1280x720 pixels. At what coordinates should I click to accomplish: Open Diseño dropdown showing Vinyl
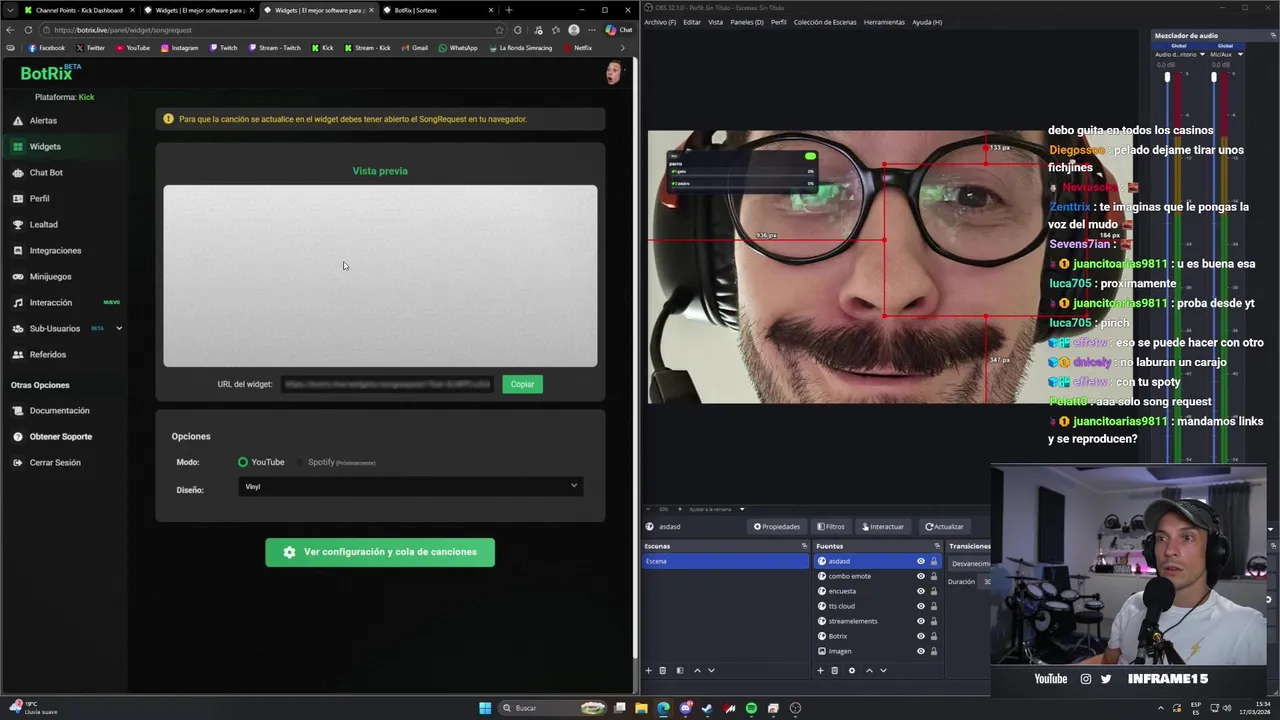[411, 486]
